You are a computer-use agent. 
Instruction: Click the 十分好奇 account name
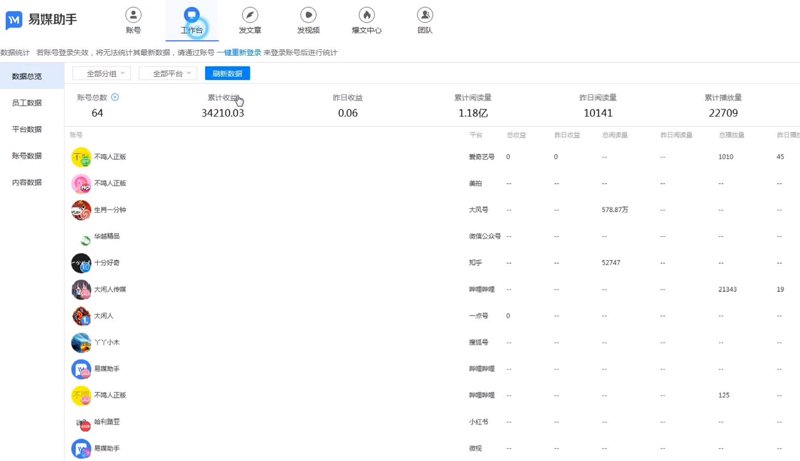(x=107, y=263)
